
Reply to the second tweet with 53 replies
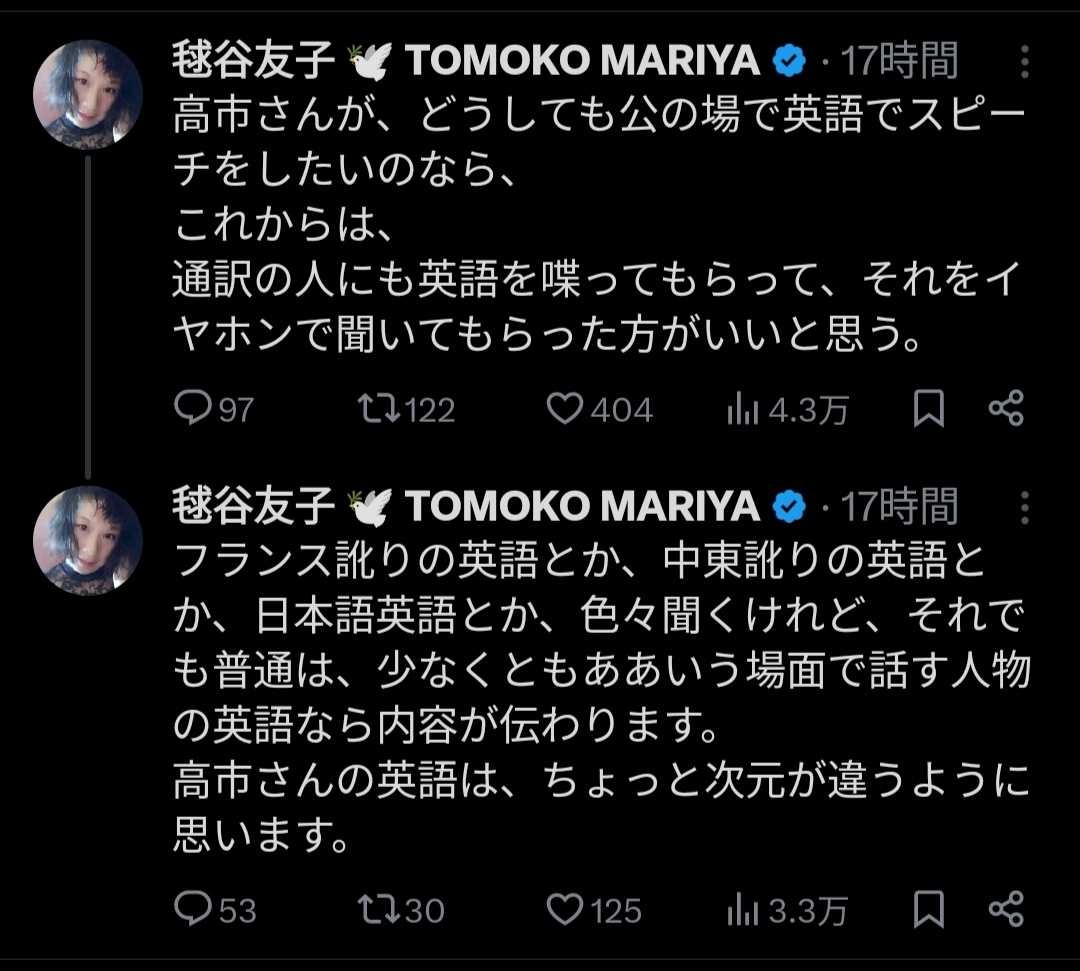191,909
